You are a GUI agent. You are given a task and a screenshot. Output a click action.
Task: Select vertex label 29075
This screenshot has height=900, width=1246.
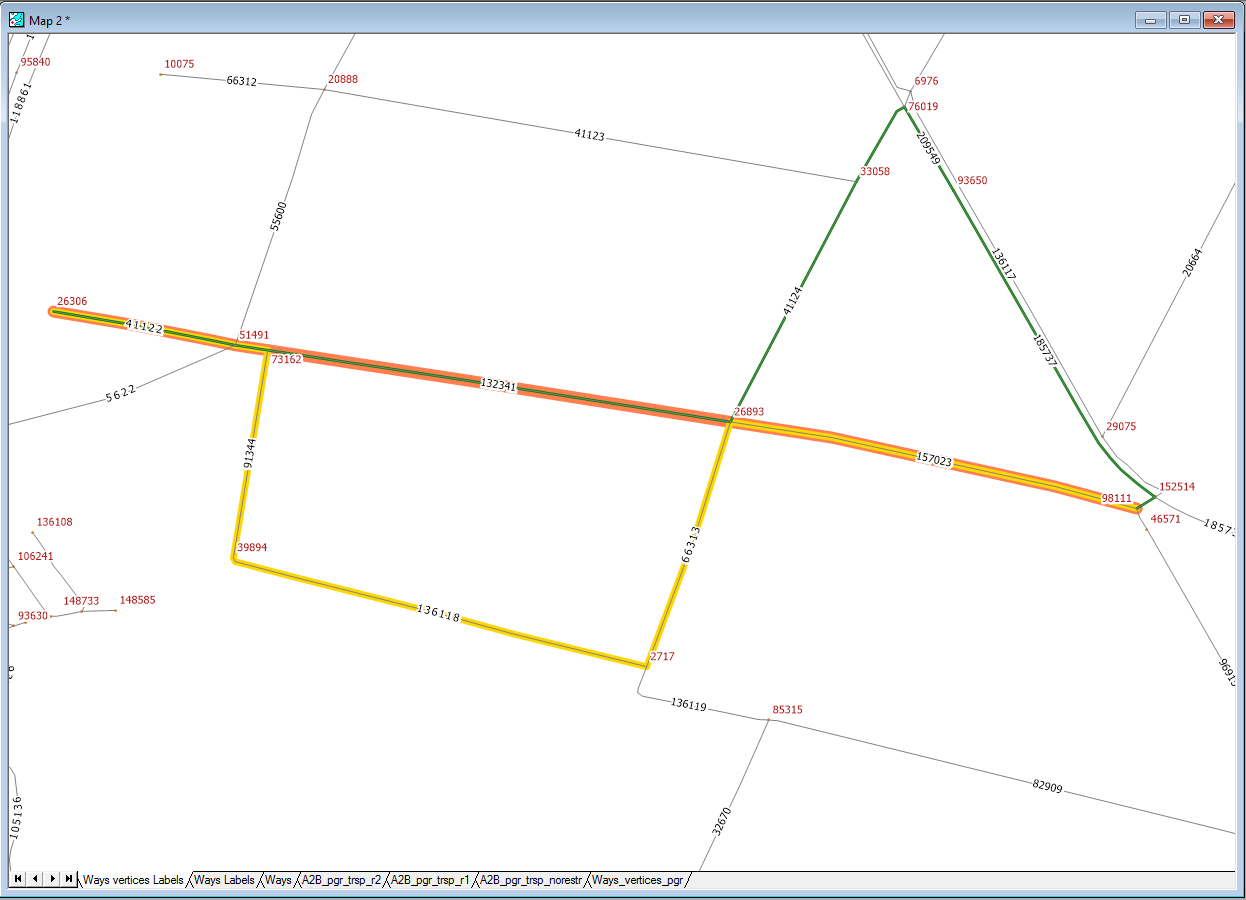tap(1121, 426)
